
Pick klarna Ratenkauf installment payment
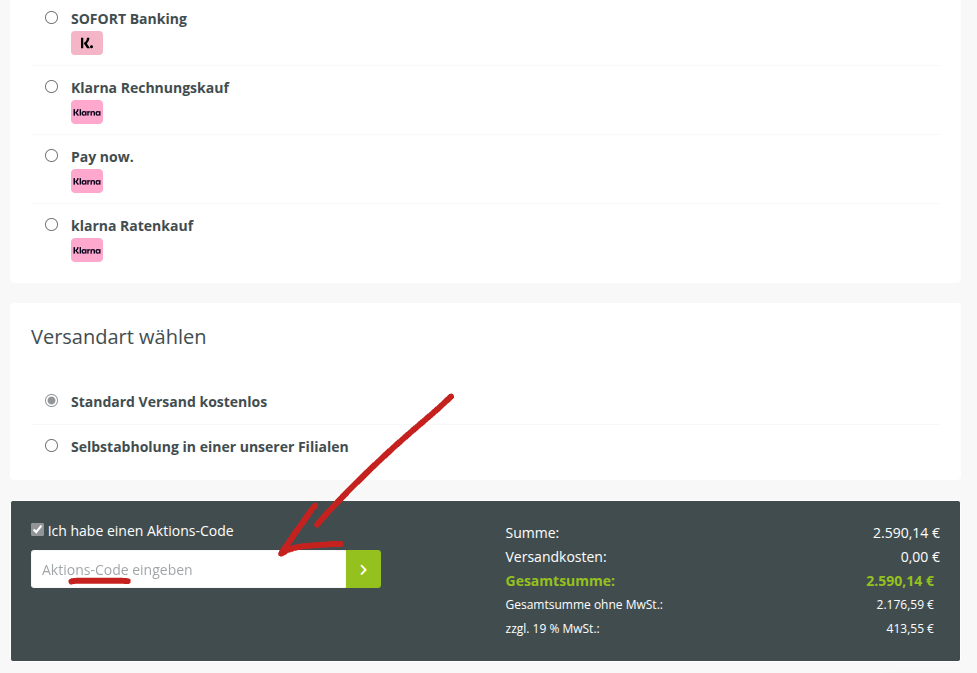51,224
